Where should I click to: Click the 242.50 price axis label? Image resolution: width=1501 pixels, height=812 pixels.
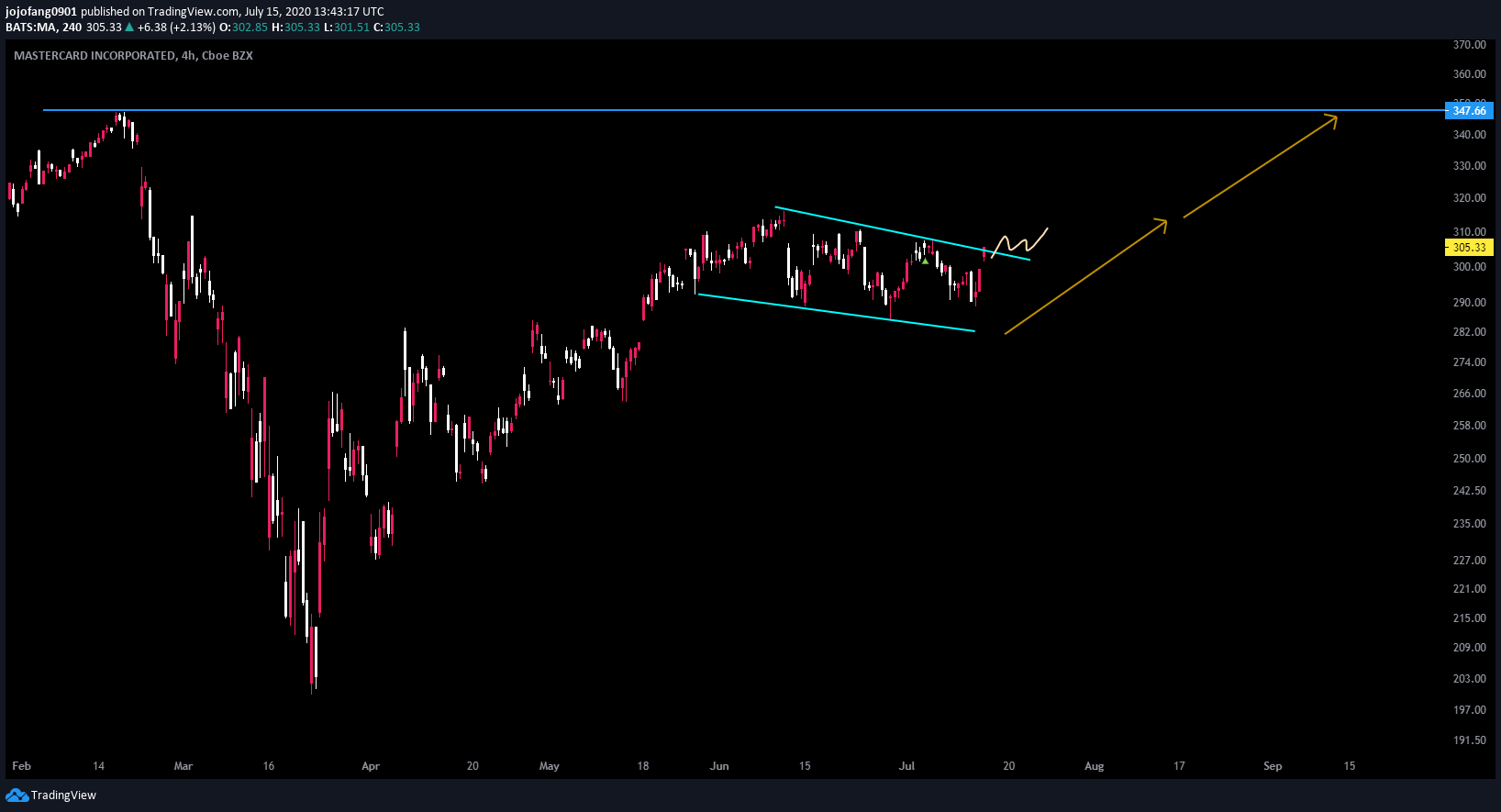click(x=1469, y=490)
